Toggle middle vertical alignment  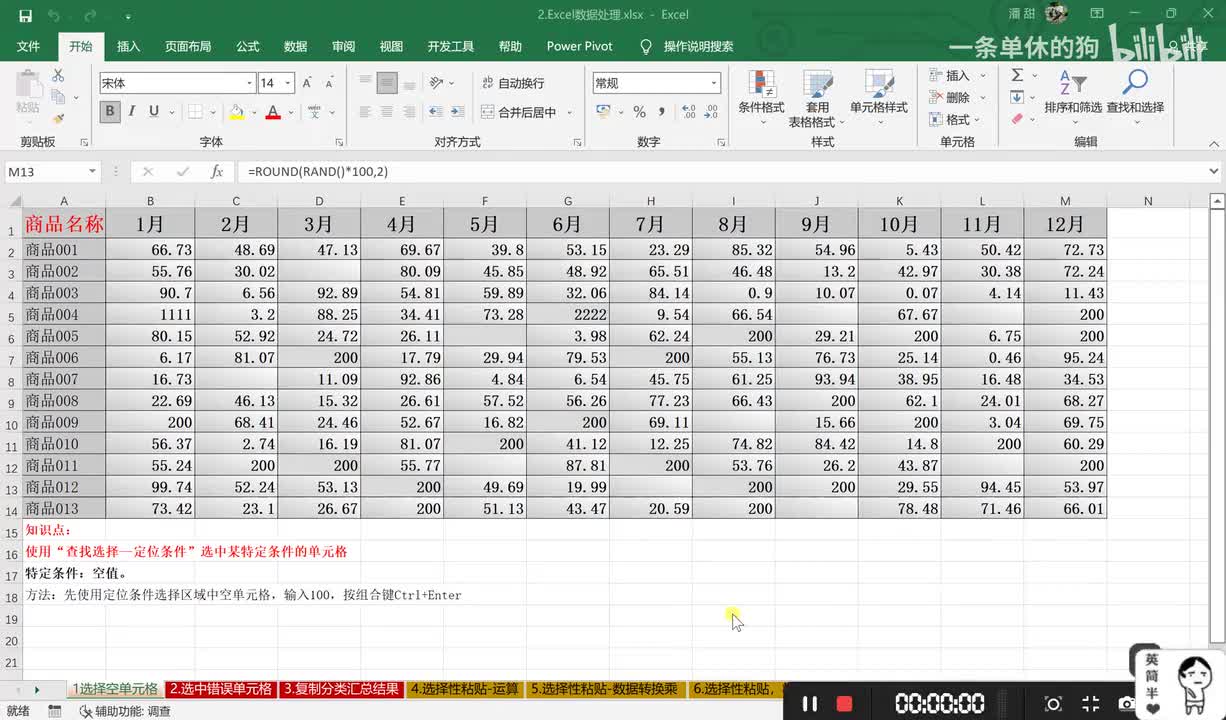coord(388,83)
